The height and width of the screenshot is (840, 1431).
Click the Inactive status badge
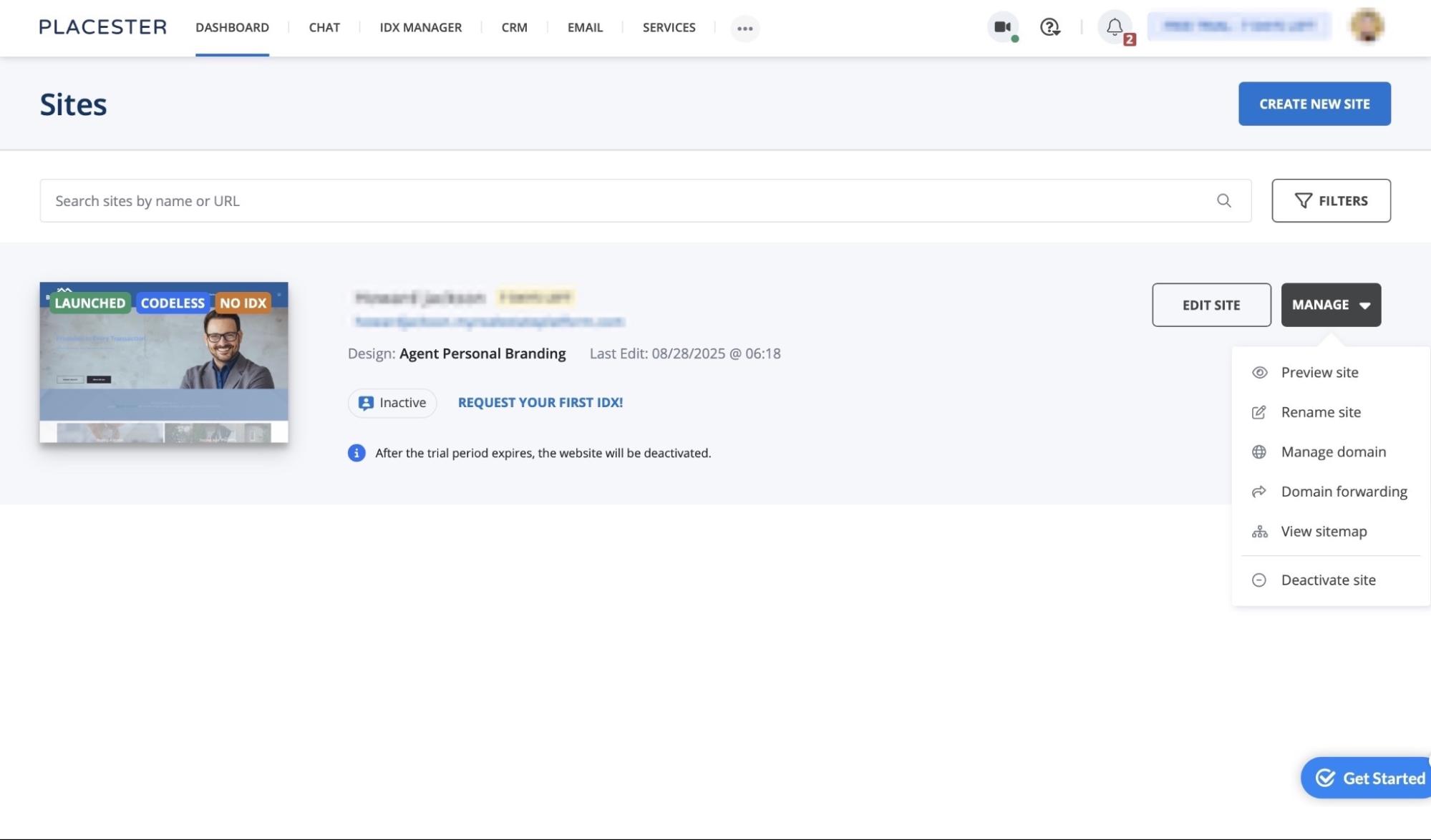click(392, 403)
